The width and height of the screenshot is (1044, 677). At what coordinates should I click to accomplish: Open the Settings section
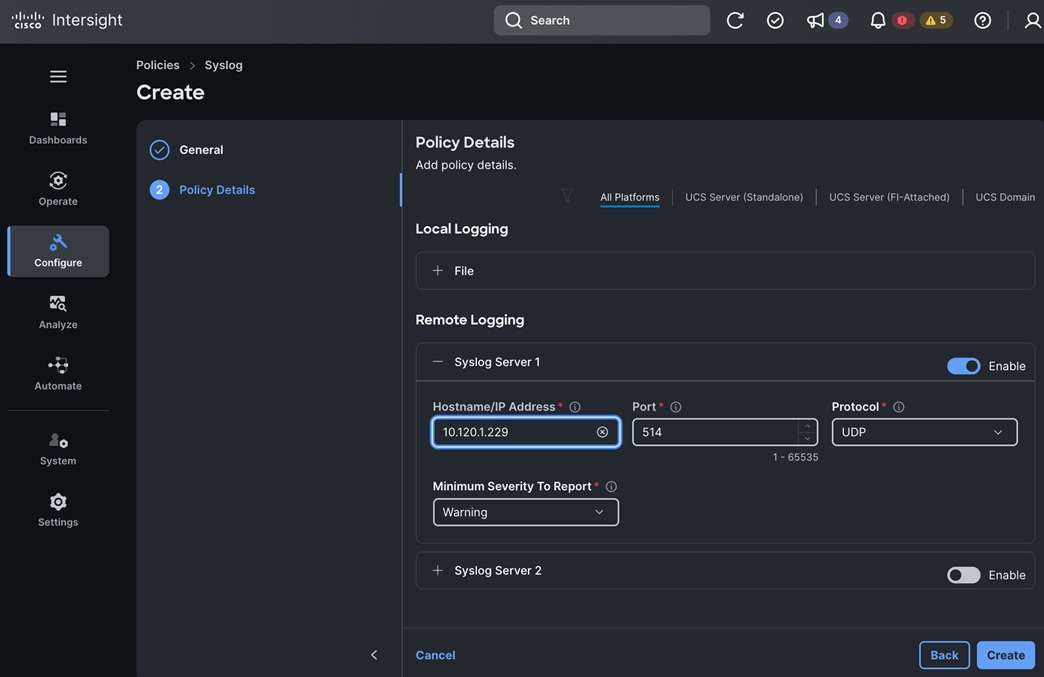click(x=58, y=510)
